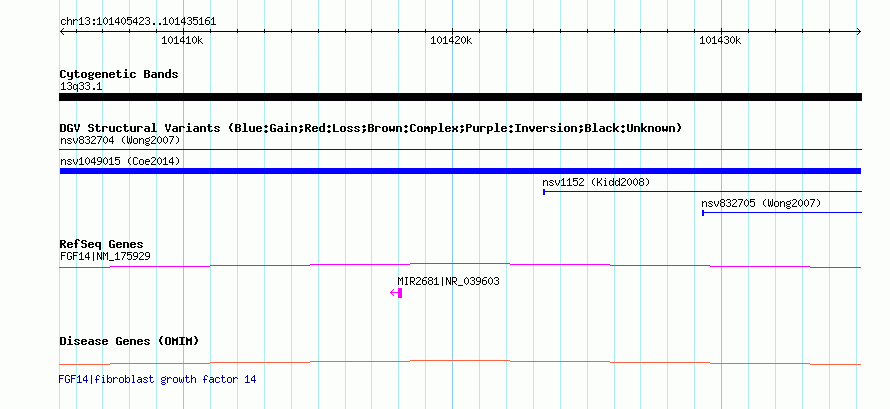Open the FGF14|NM_175929 gene label
This screenshot has width=890, height=409.
(x=105, y=257)
